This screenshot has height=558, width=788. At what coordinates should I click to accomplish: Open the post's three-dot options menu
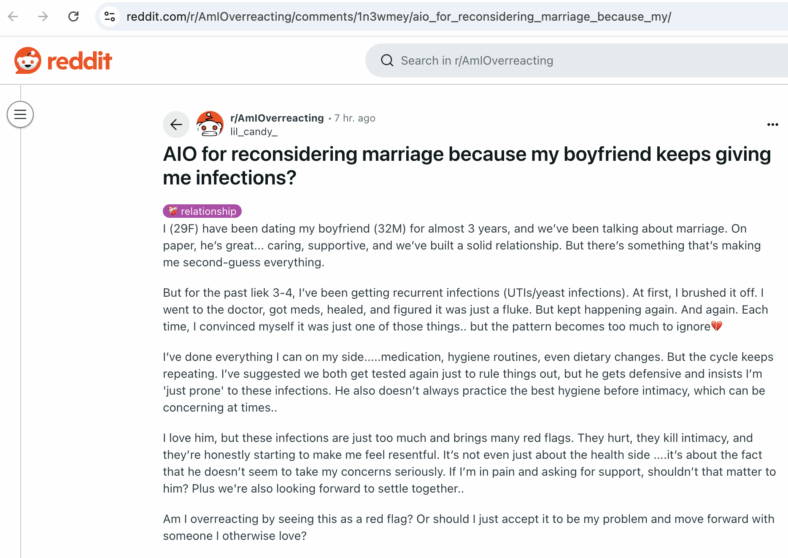tap(772, 125)
